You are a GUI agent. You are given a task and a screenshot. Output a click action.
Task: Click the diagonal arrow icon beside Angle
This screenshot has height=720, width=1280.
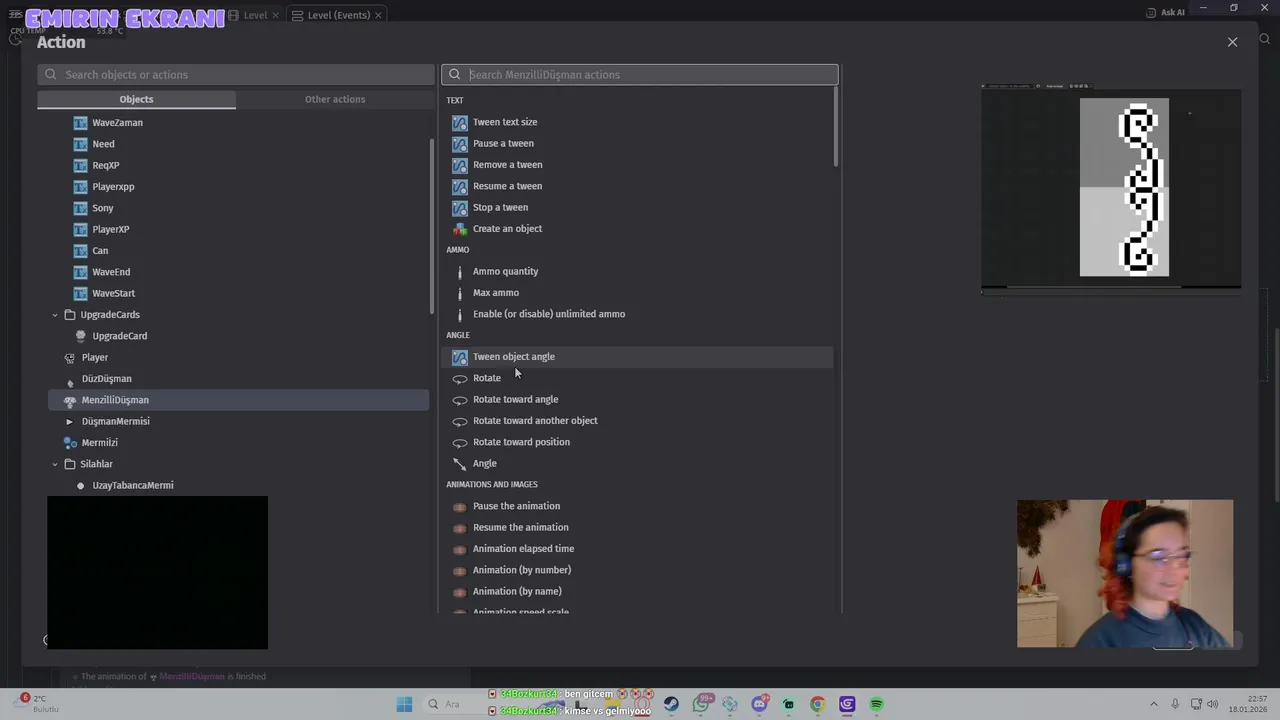click(459, 464)
